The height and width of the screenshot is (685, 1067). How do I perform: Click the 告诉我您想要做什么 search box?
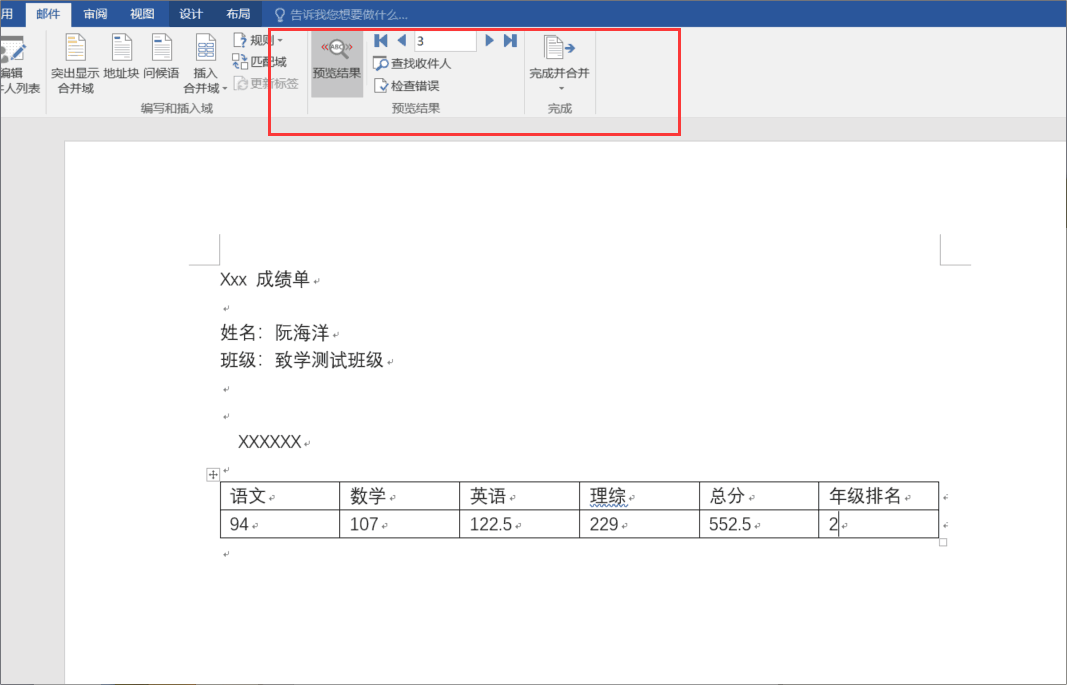340,15
